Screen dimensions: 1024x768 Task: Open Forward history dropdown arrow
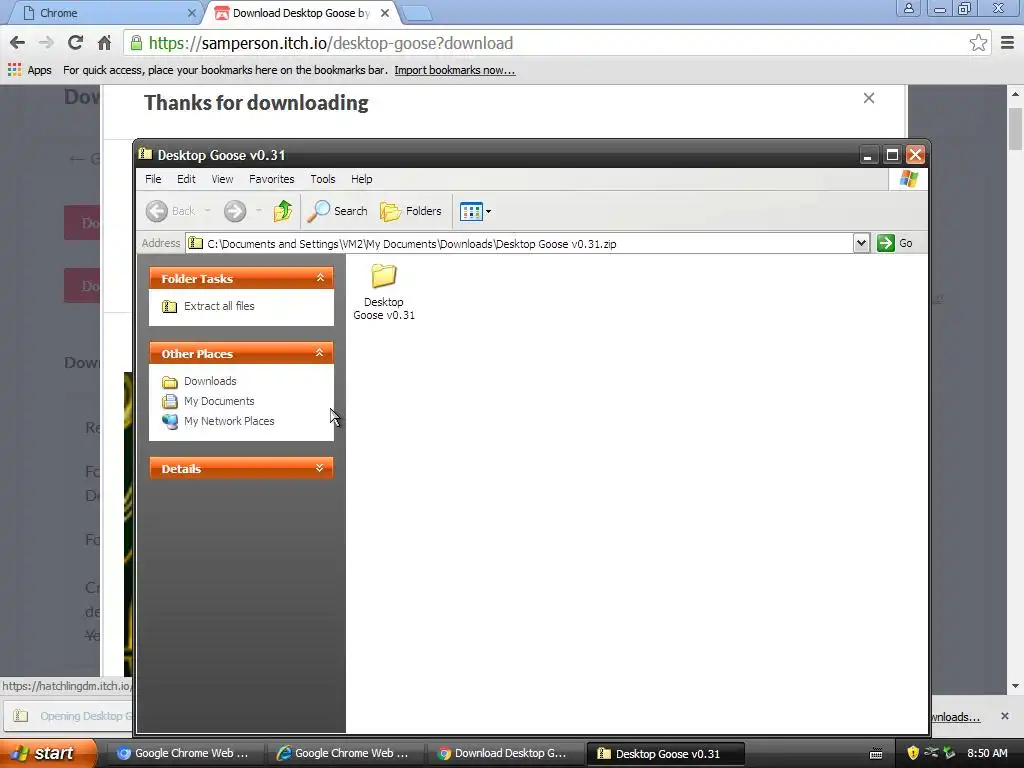tap(259, 211)
